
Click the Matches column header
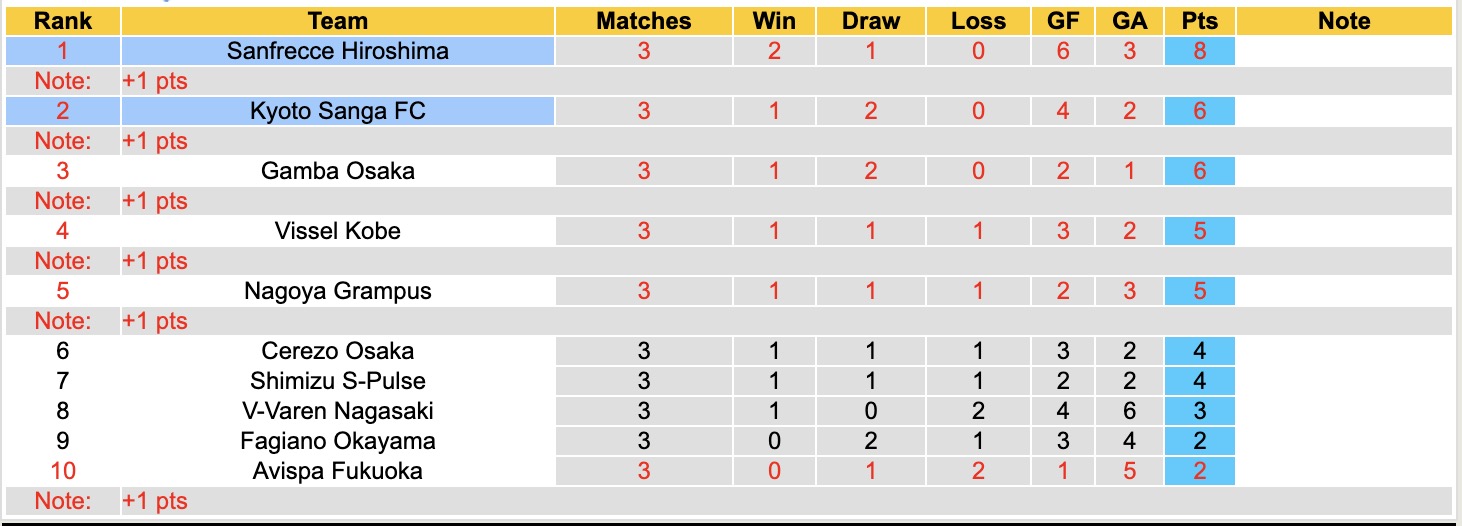[643, 21]
